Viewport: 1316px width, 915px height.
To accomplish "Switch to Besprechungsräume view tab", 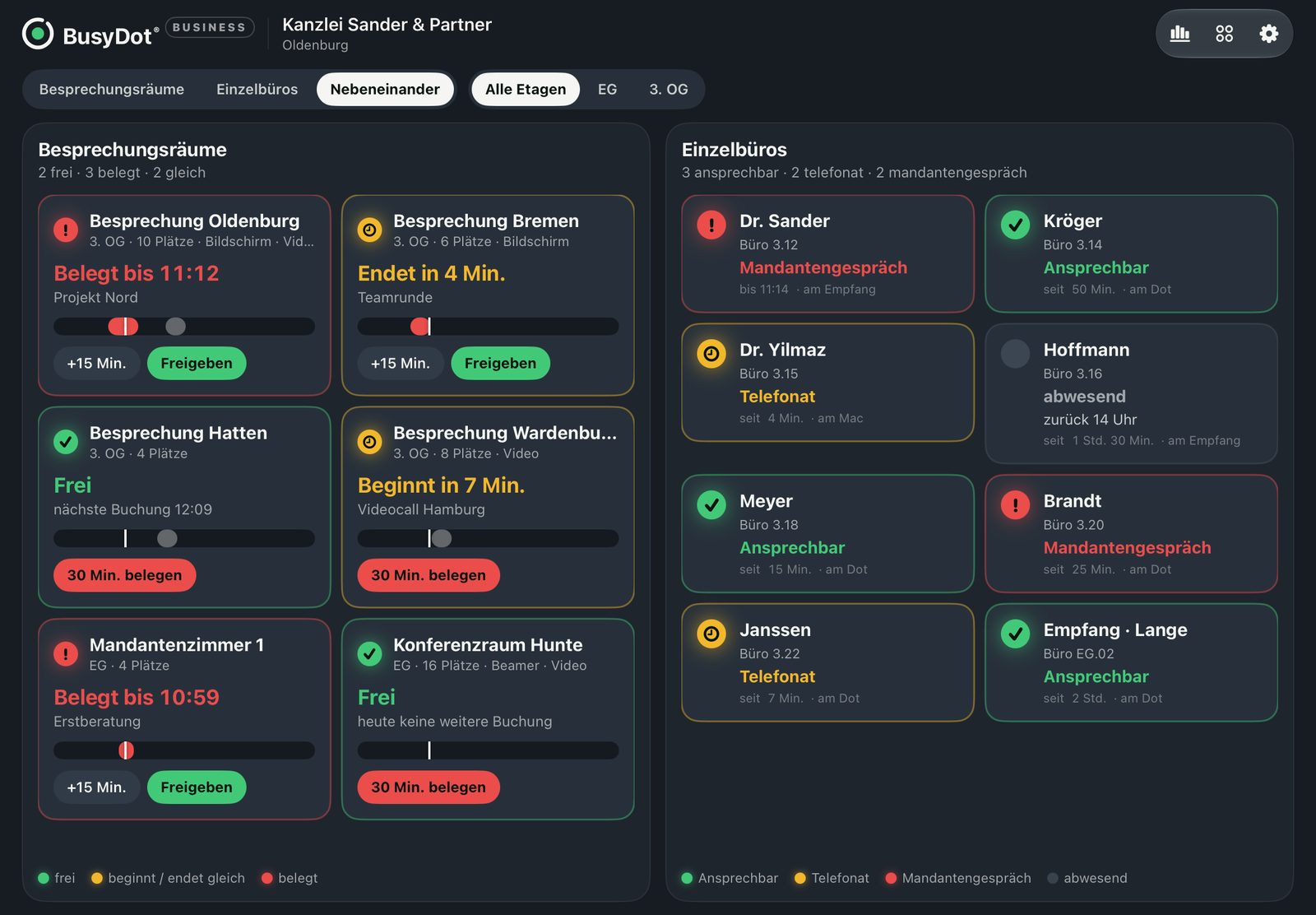I will (x=112, y=89).
